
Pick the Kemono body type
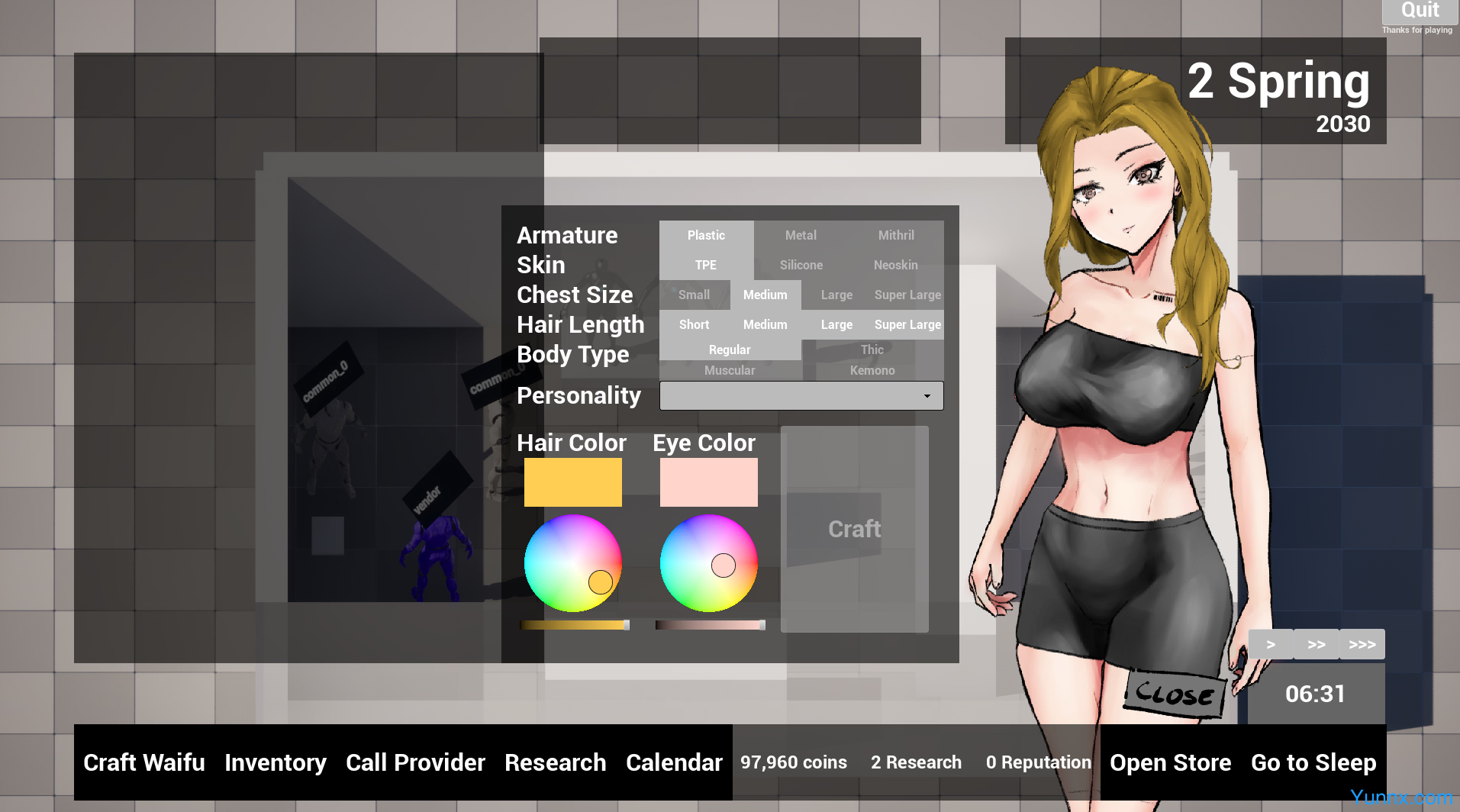coord(872,371)
